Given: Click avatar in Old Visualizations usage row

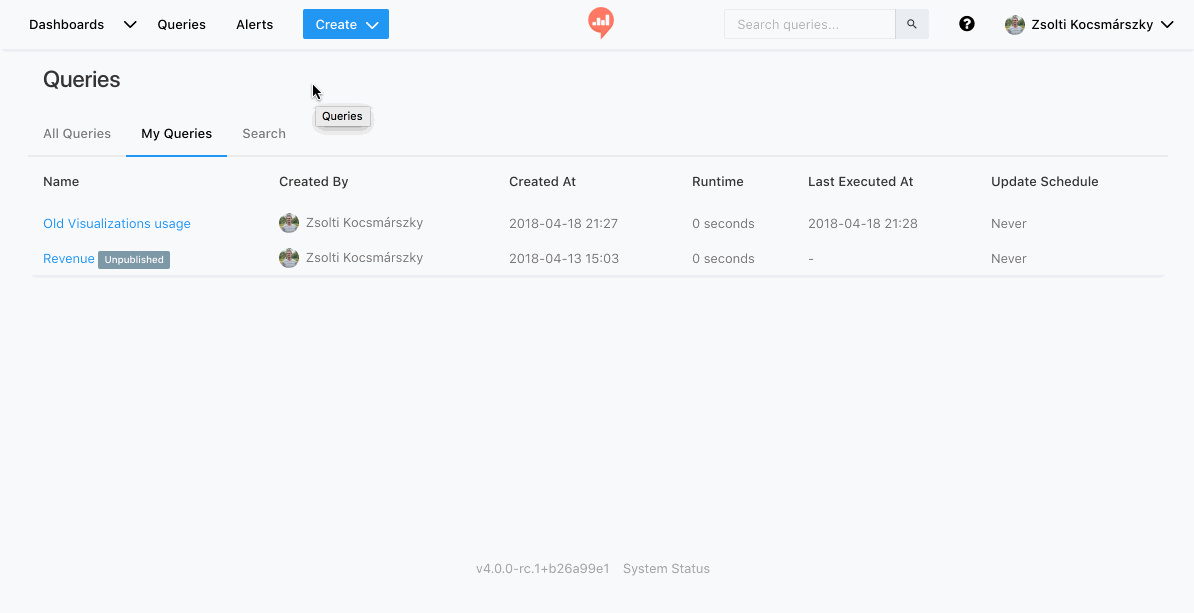Looking at the screenshot, I should (x=289, y=223).
